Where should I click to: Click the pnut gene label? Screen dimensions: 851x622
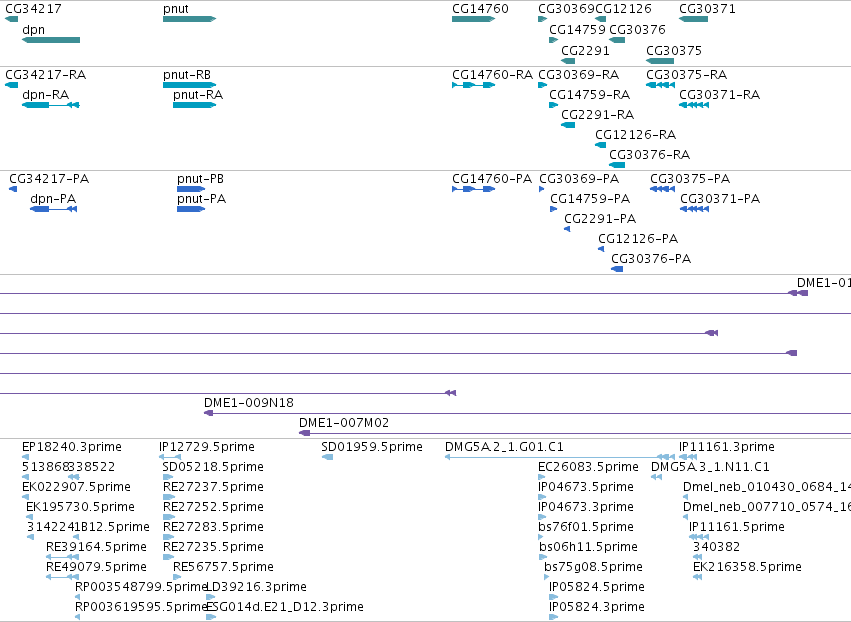(176, 9)
